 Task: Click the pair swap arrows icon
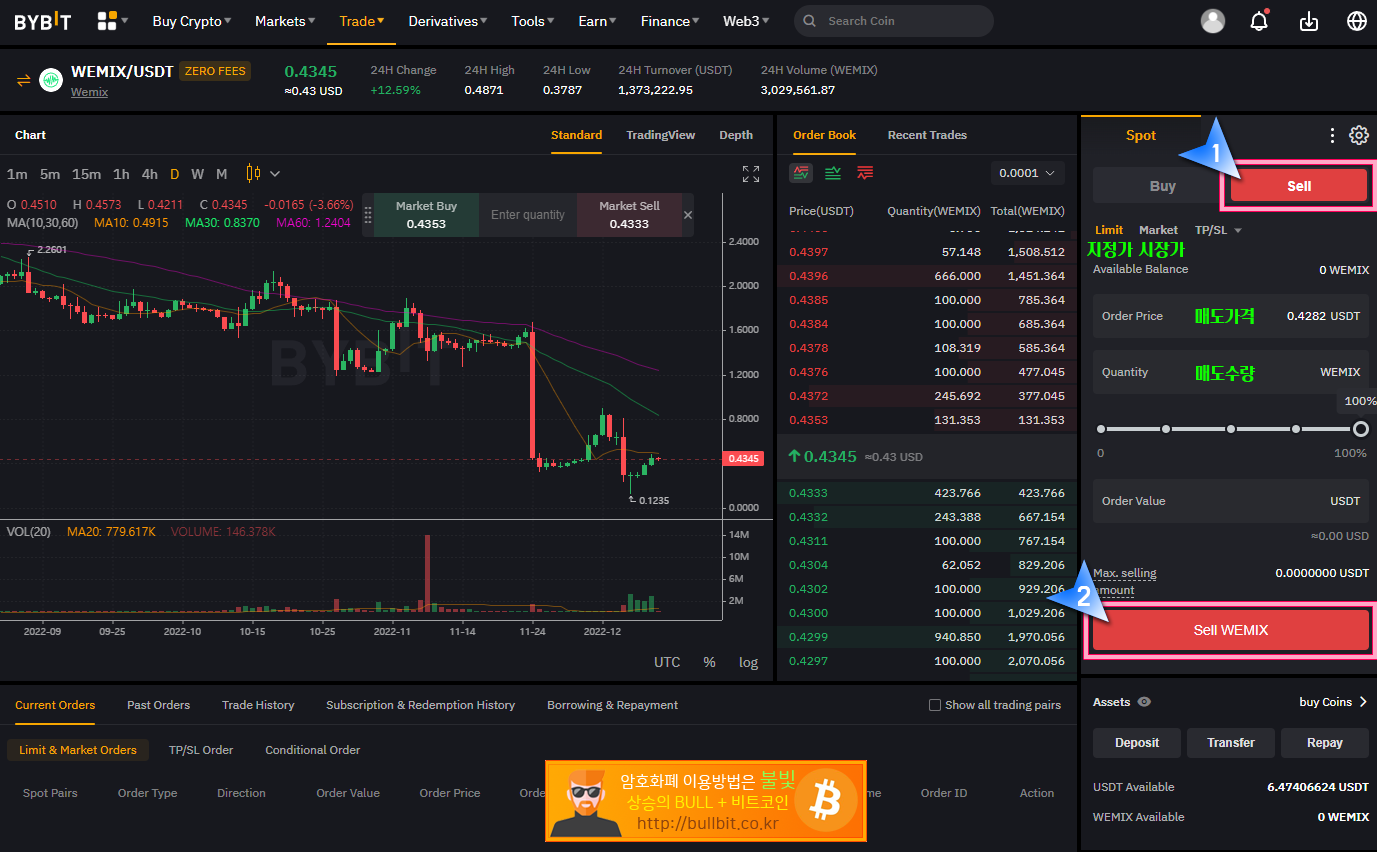click(24, 80)
